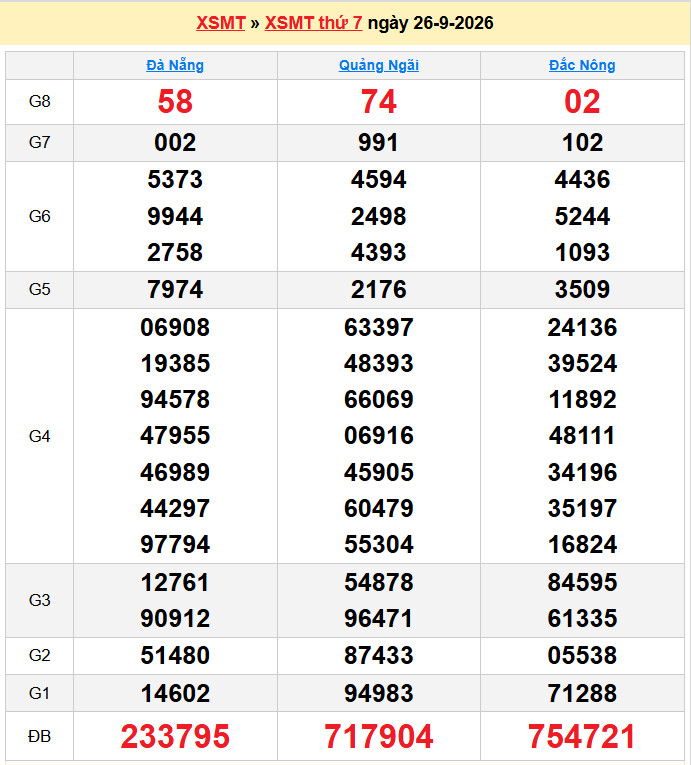Click the date text 26-9-2026
The width and height of the screenshot is (691, 765).
pyautogui.click(x=453, y=23)
